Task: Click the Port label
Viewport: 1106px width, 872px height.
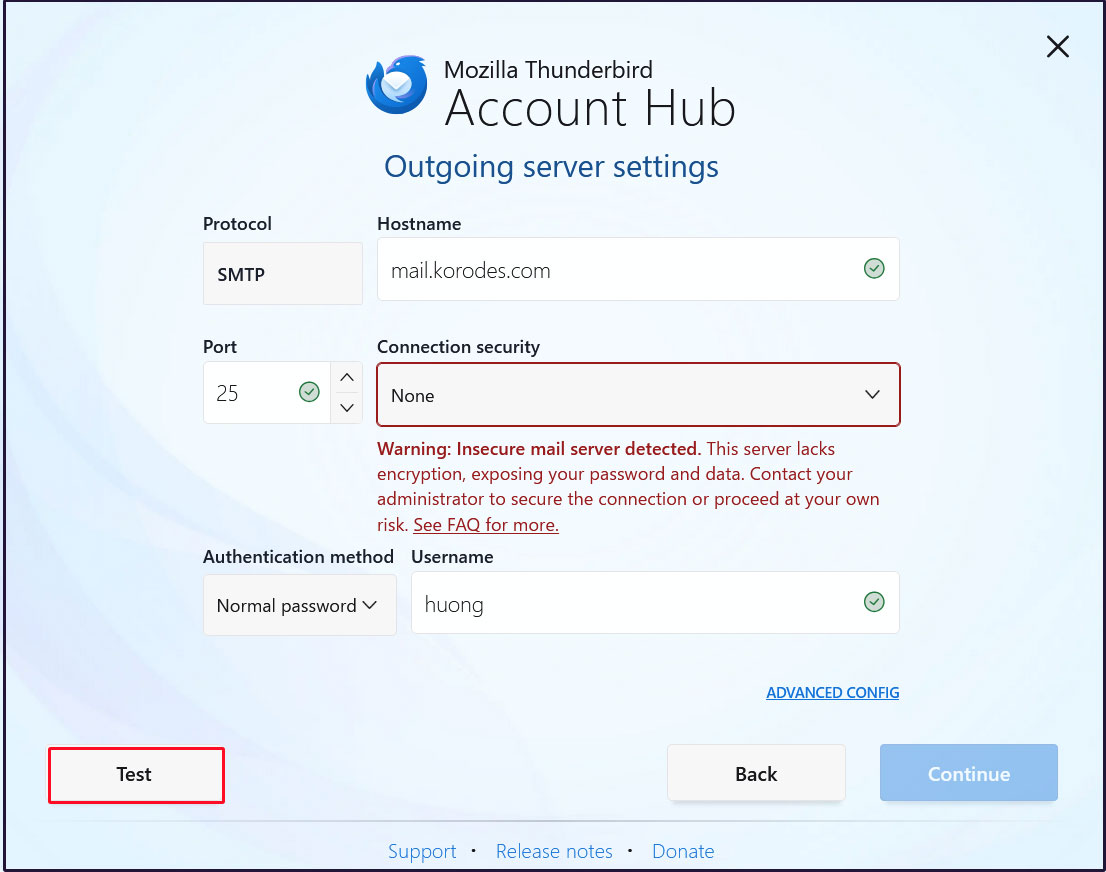Action: [220, 347]
